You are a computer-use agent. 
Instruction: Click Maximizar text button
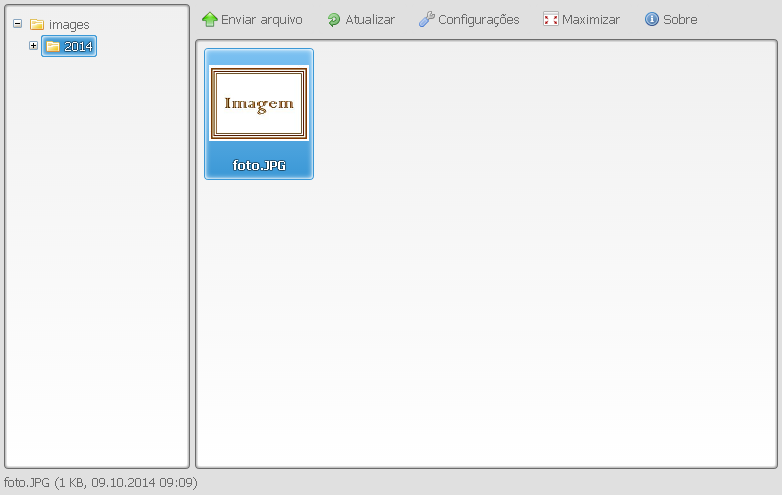pyautogui.click(x=591, y=19)
